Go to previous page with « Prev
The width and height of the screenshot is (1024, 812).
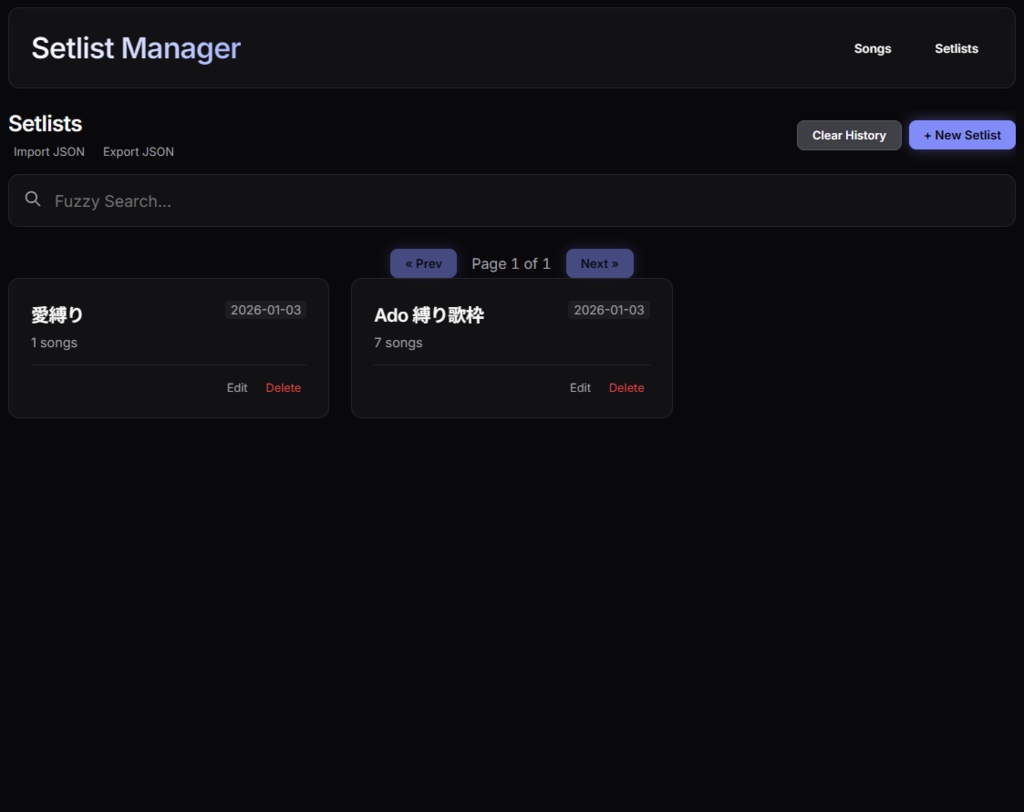click(423, 263)
